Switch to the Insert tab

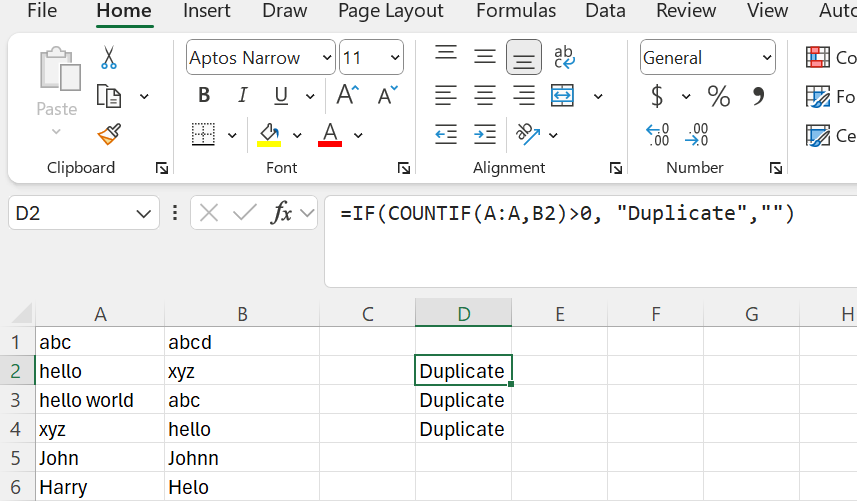207,10
